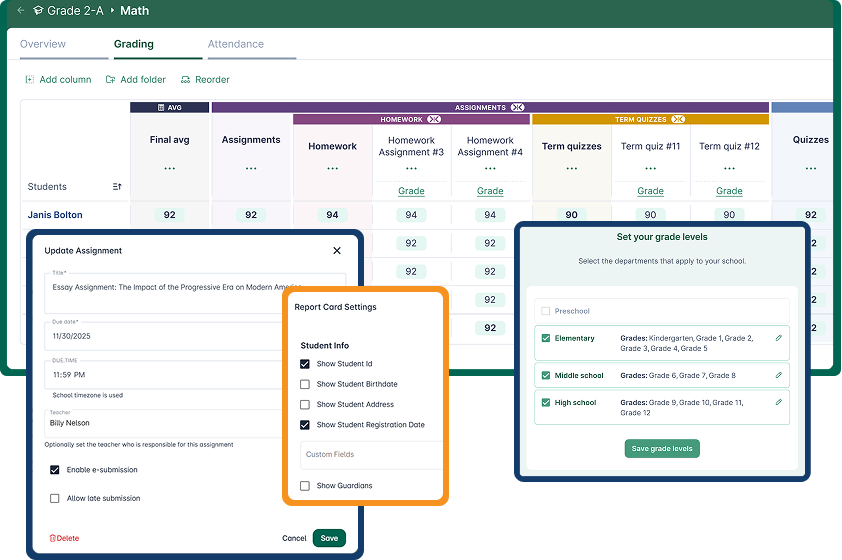Collapse the Homework group header toggle
This screenshot has width=842, height=560.
433,119
